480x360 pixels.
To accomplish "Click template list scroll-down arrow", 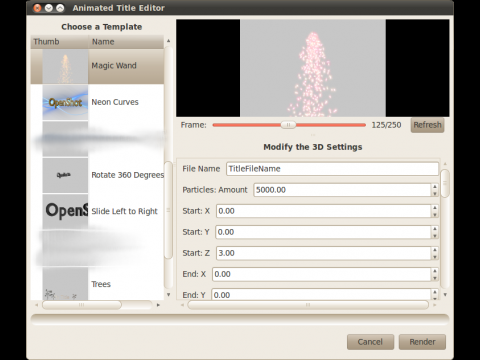I will pyautogui.click(x=169, y=295).
